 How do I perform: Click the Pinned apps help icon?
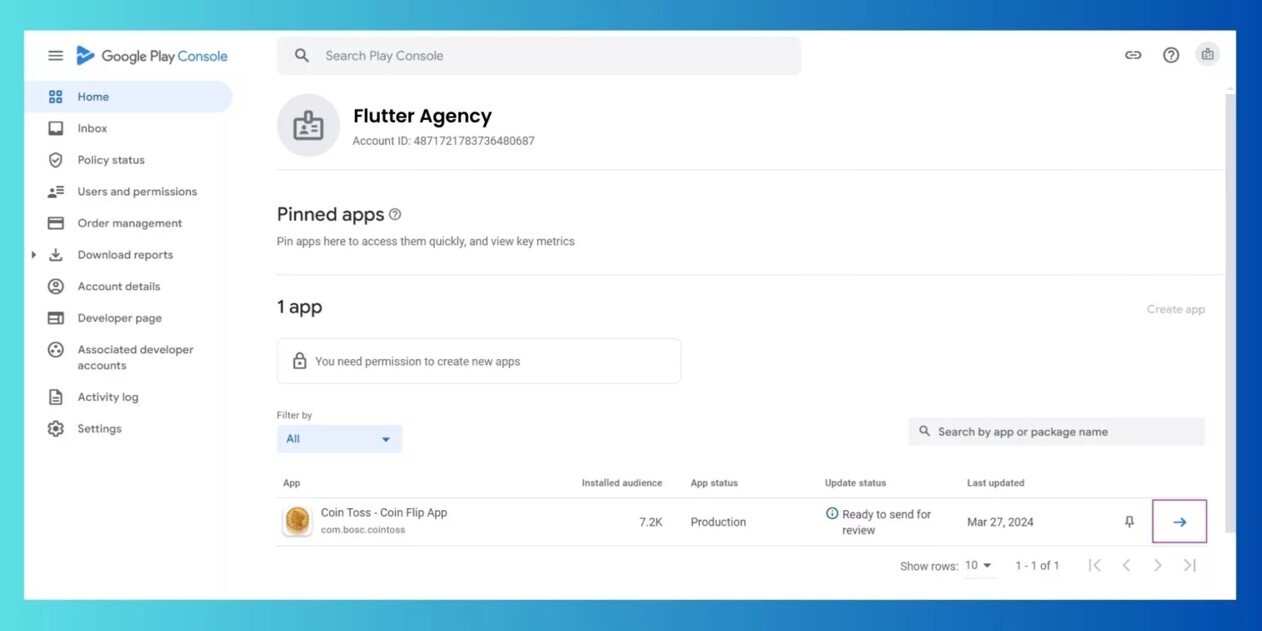tap(395, 214)
